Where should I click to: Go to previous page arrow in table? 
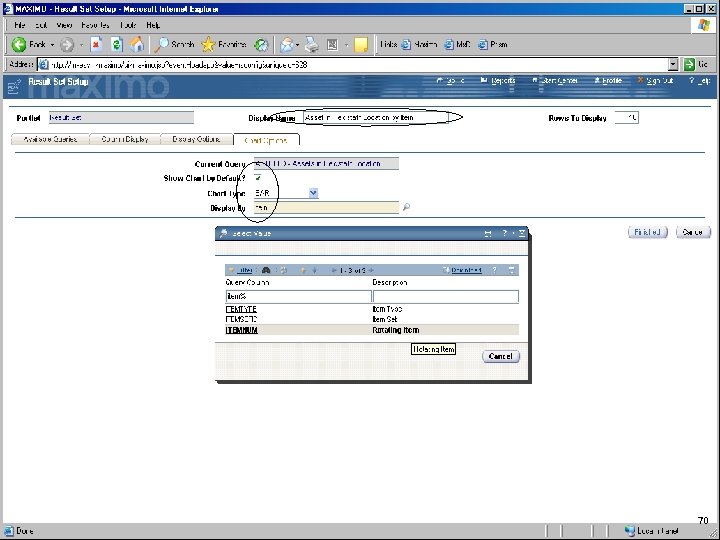pos(334,270)
